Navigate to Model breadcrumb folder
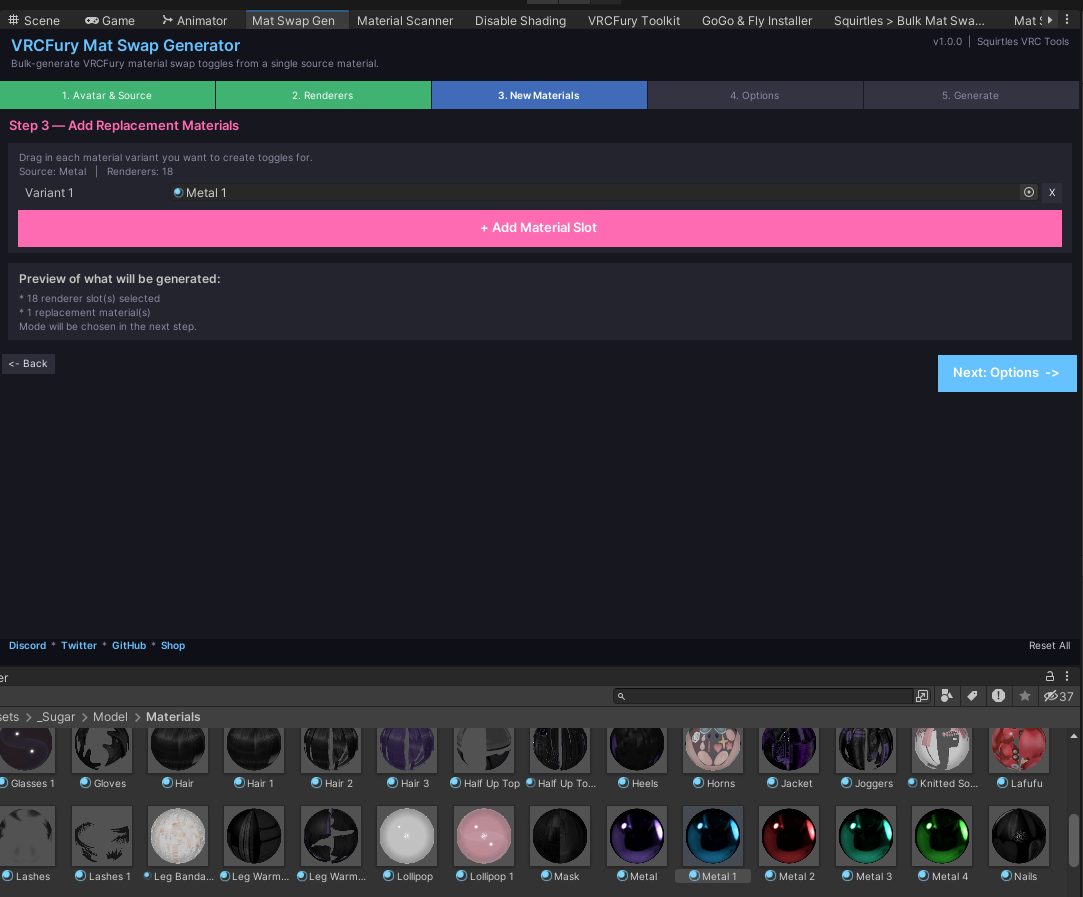 pos(111,717)
